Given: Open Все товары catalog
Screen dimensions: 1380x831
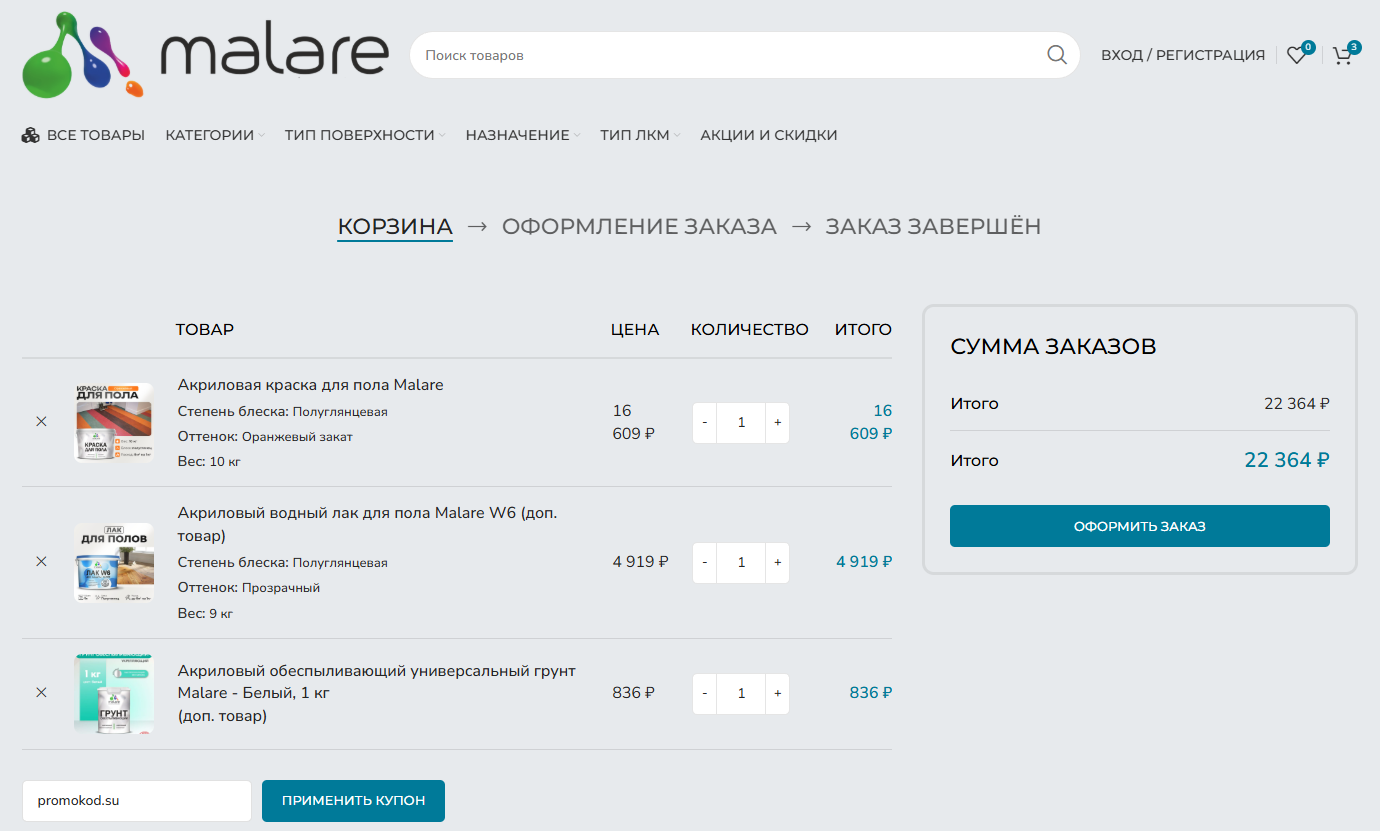Looking at the screenshot, I should (83, 135).
